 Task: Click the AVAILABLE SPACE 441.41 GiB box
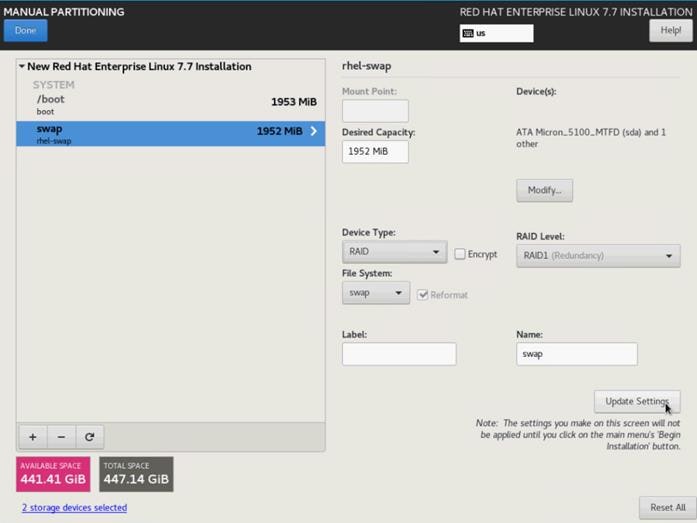(53, 474)
